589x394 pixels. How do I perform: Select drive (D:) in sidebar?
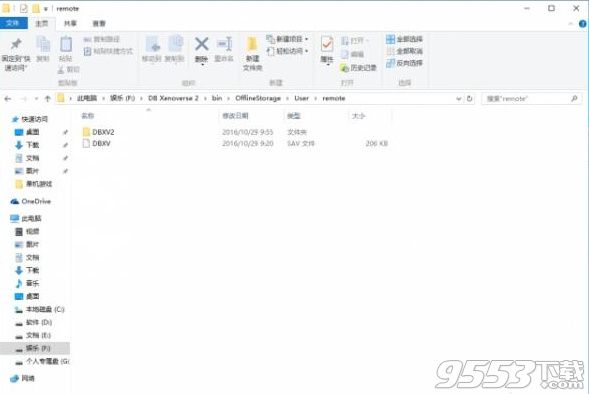33,322
